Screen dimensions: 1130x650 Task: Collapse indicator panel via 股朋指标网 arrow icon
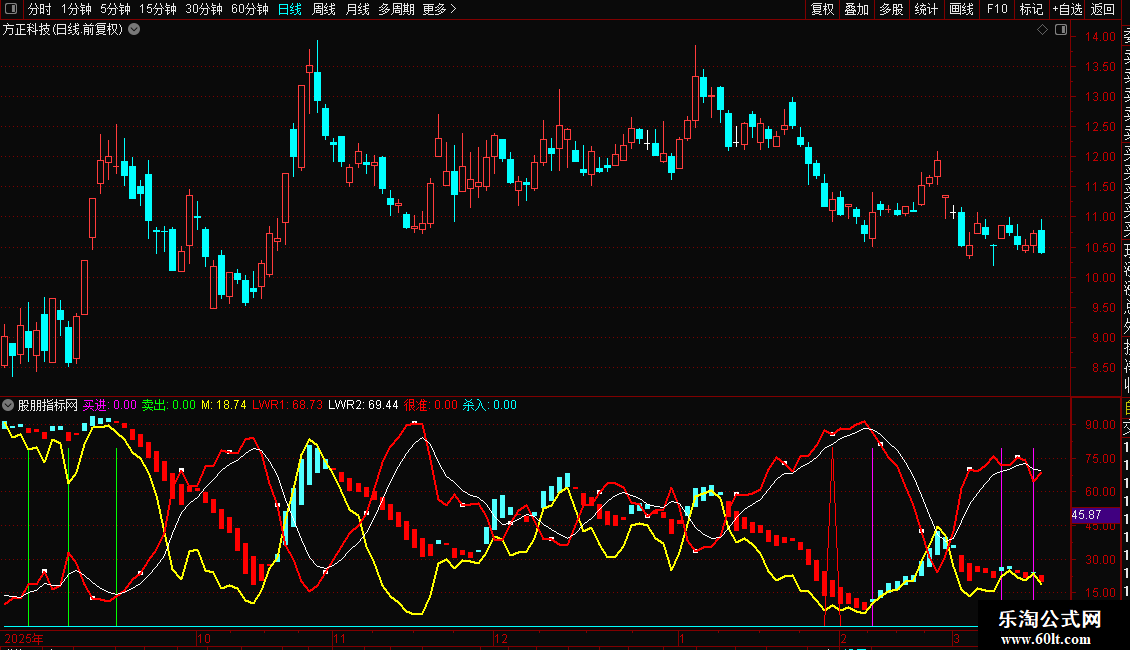point(8,405)
